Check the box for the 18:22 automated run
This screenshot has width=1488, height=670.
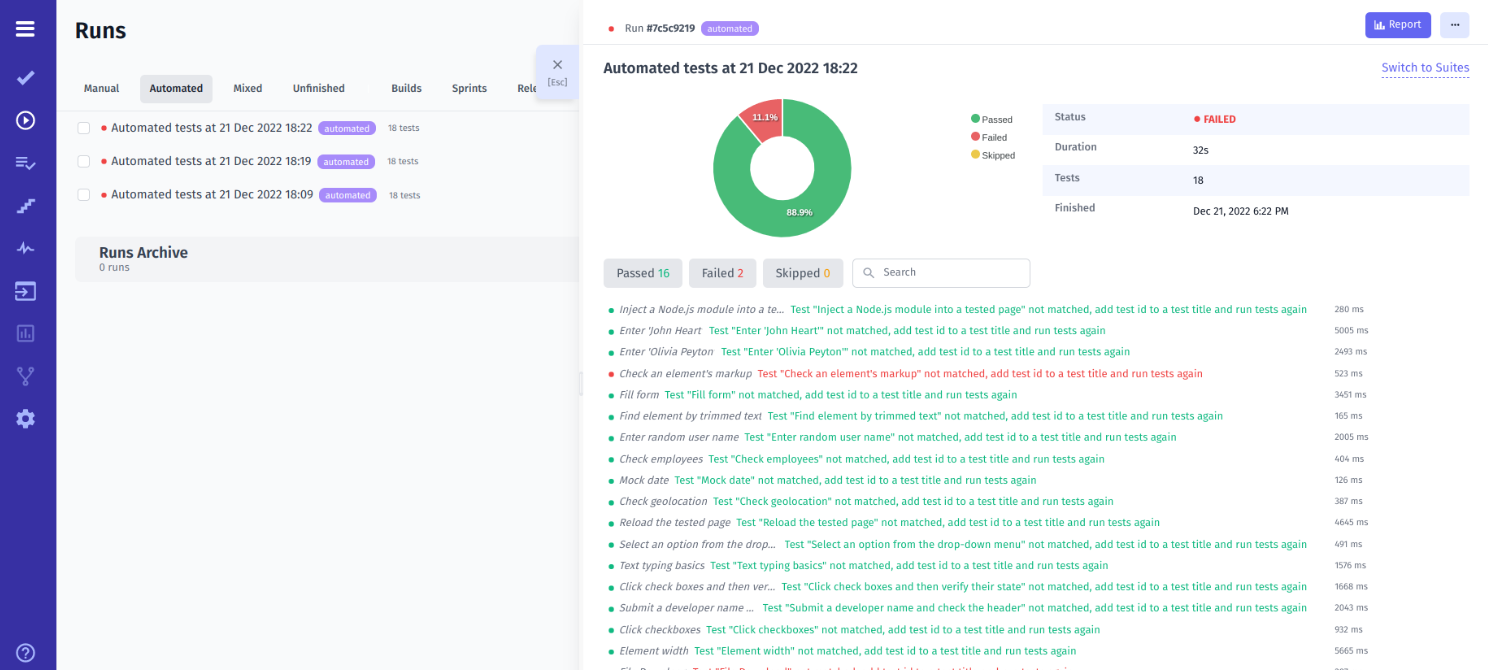pos(84,127)
